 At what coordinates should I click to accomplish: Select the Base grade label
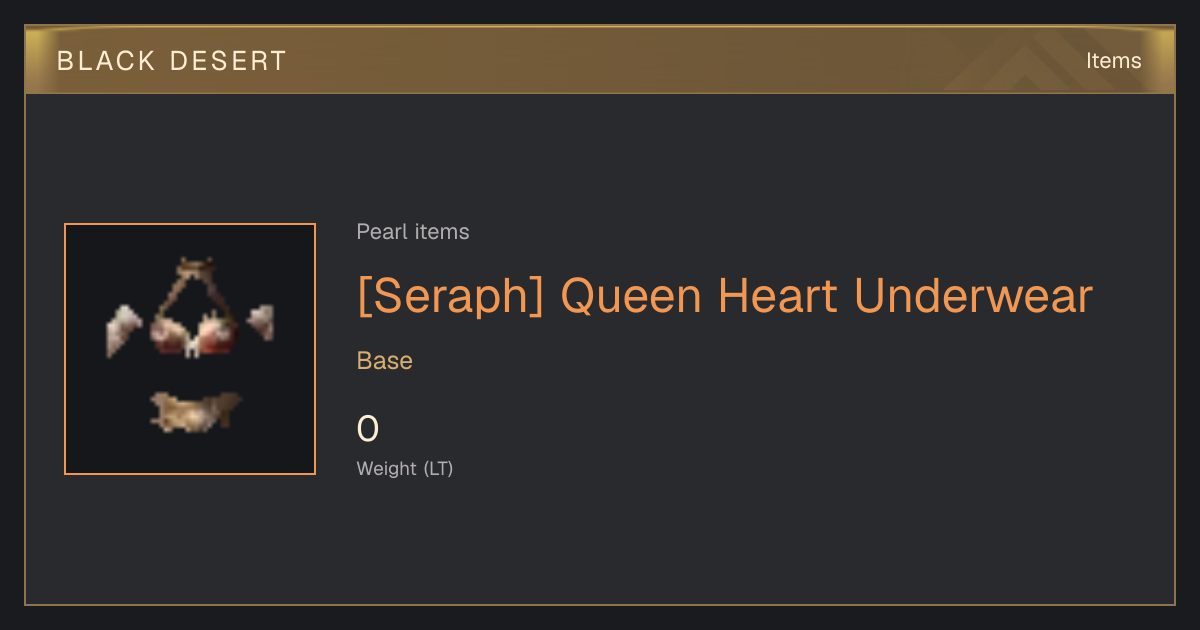[385, 361]
